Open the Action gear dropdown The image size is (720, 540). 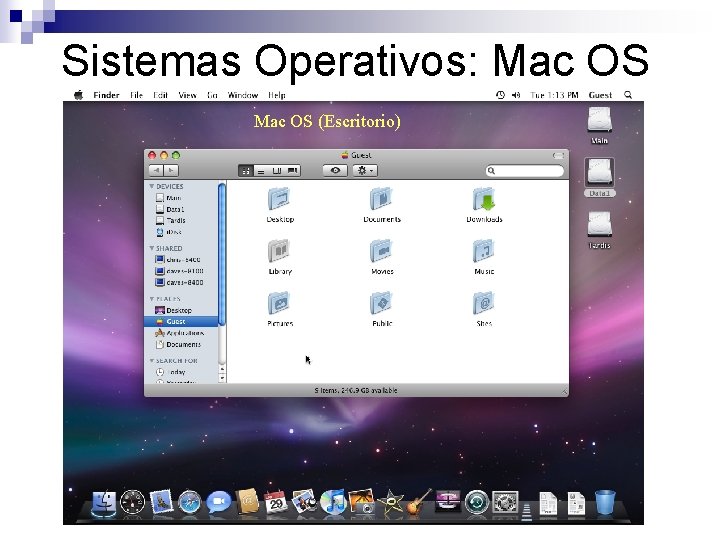pos(365,170)
